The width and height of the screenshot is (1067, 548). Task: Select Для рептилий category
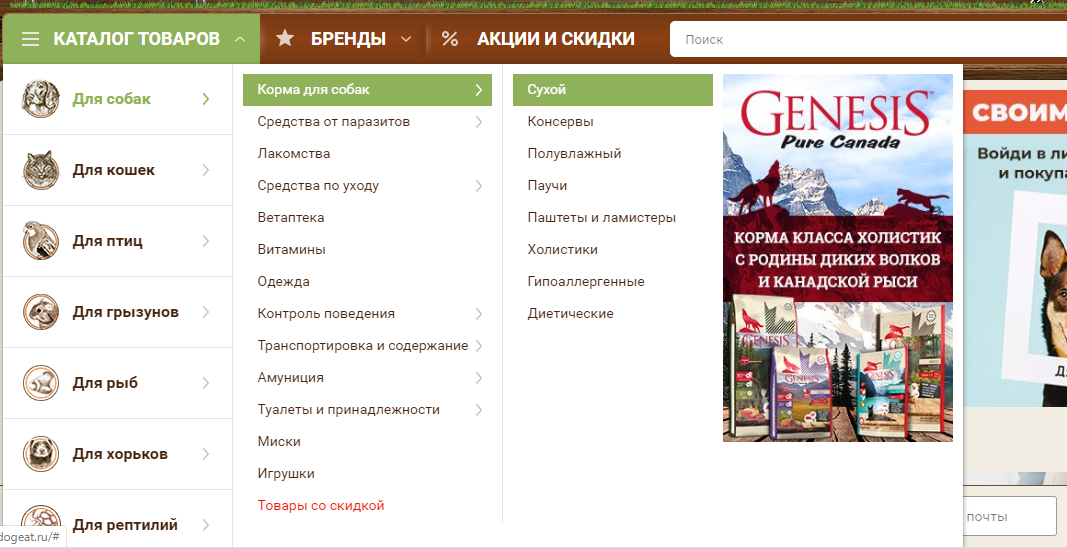tap(117, 519)
